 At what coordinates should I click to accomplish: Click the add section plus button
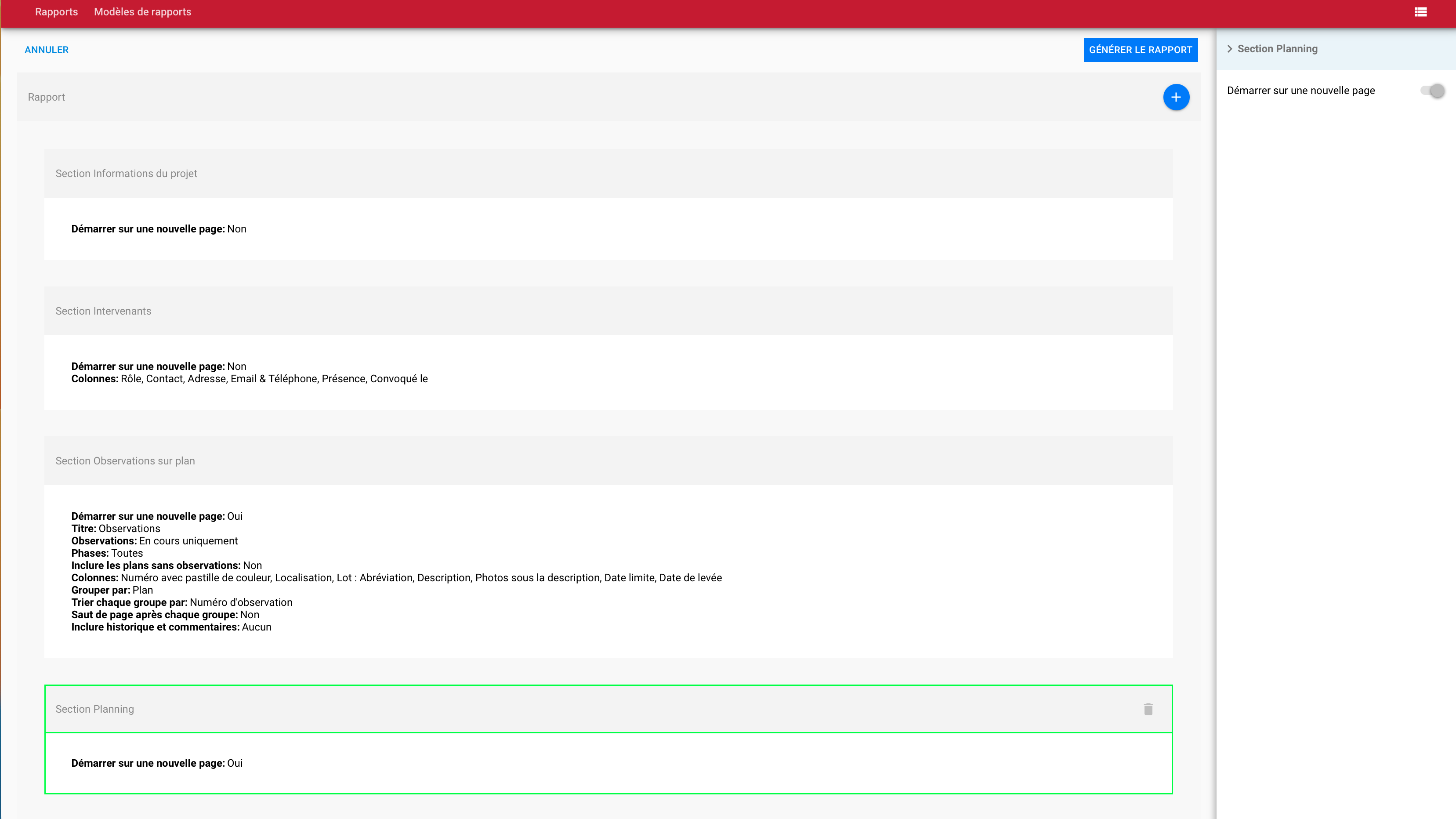pyautogui.click(x=1176, y=97)
